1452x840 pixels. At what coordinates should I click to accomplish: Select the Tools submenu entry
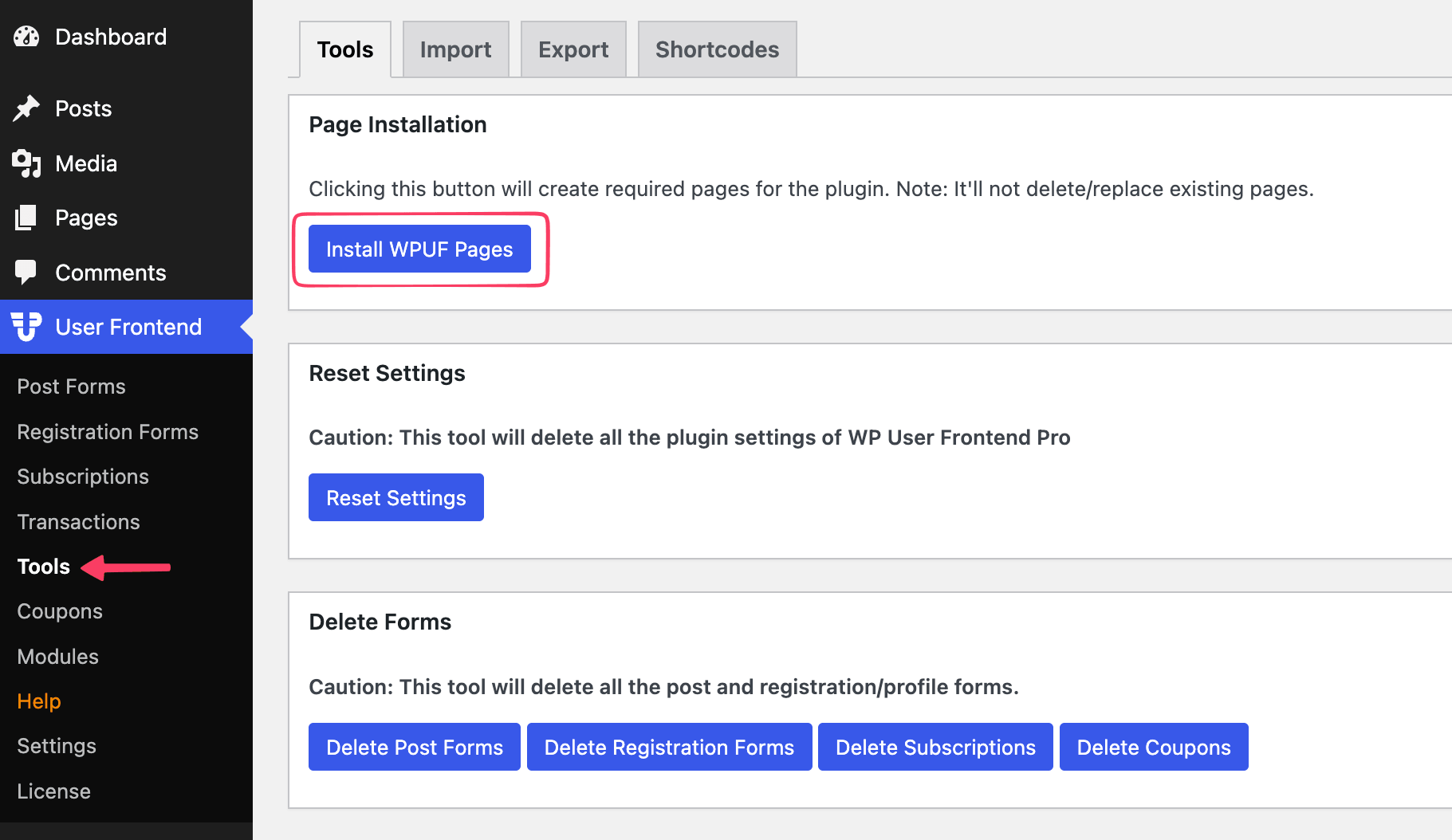[44, 567]
